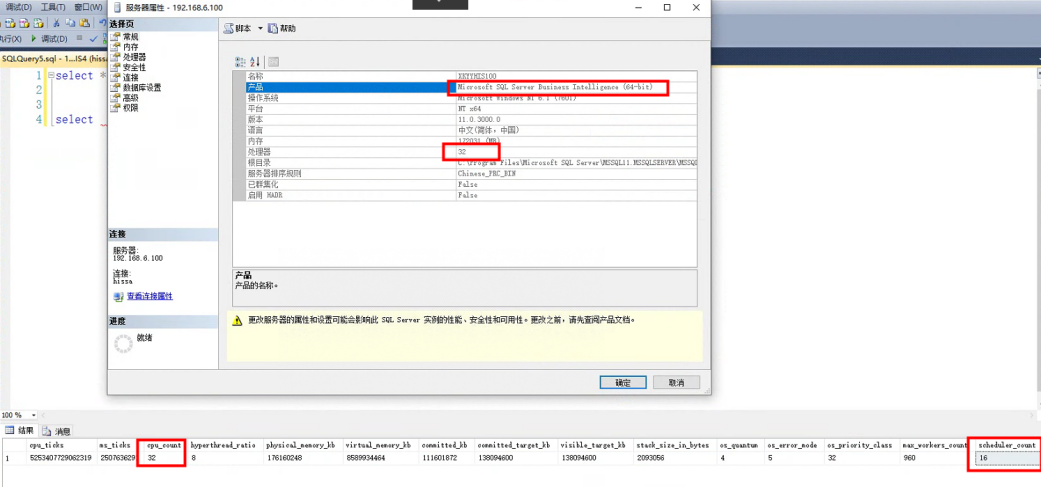This screenshot has width=1041, height=487.
Task: Collapse the first select statement with the minus box
Action: click(50, 76)
